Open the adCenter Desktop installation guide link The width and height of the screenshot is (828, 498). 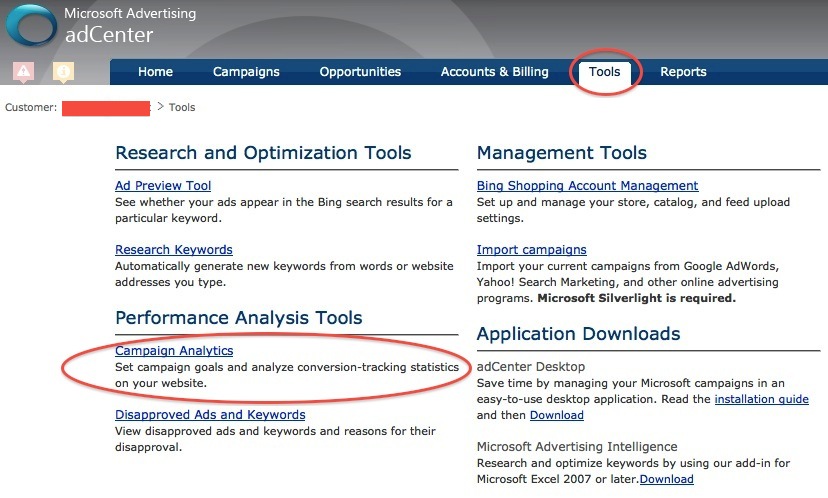[x=761, y=399]
